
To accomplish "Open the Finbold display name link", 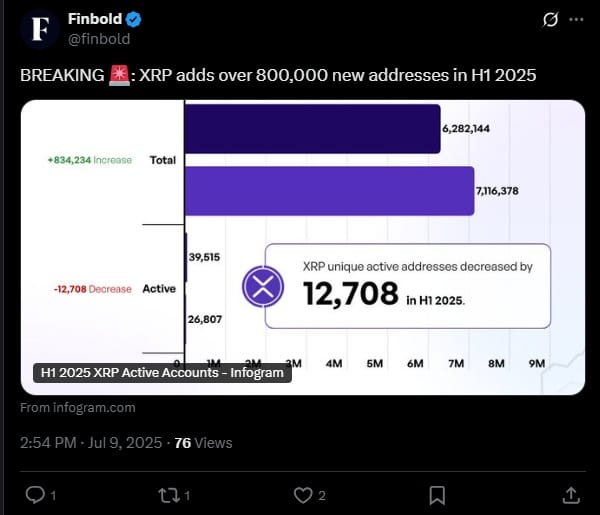I will click(96, 19).
